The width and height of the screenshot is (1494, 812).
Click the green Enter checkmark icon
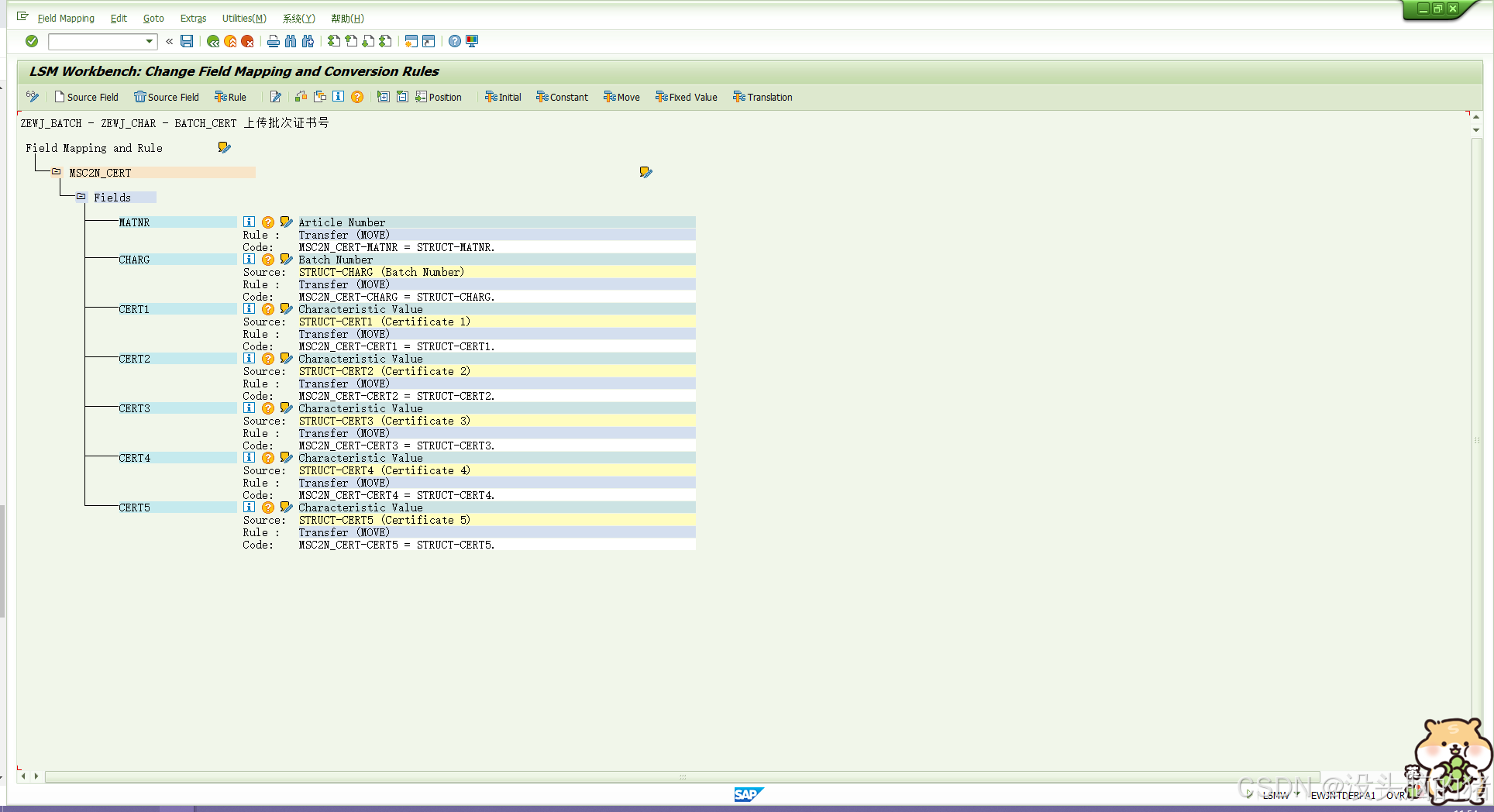[x=32, y=41]
